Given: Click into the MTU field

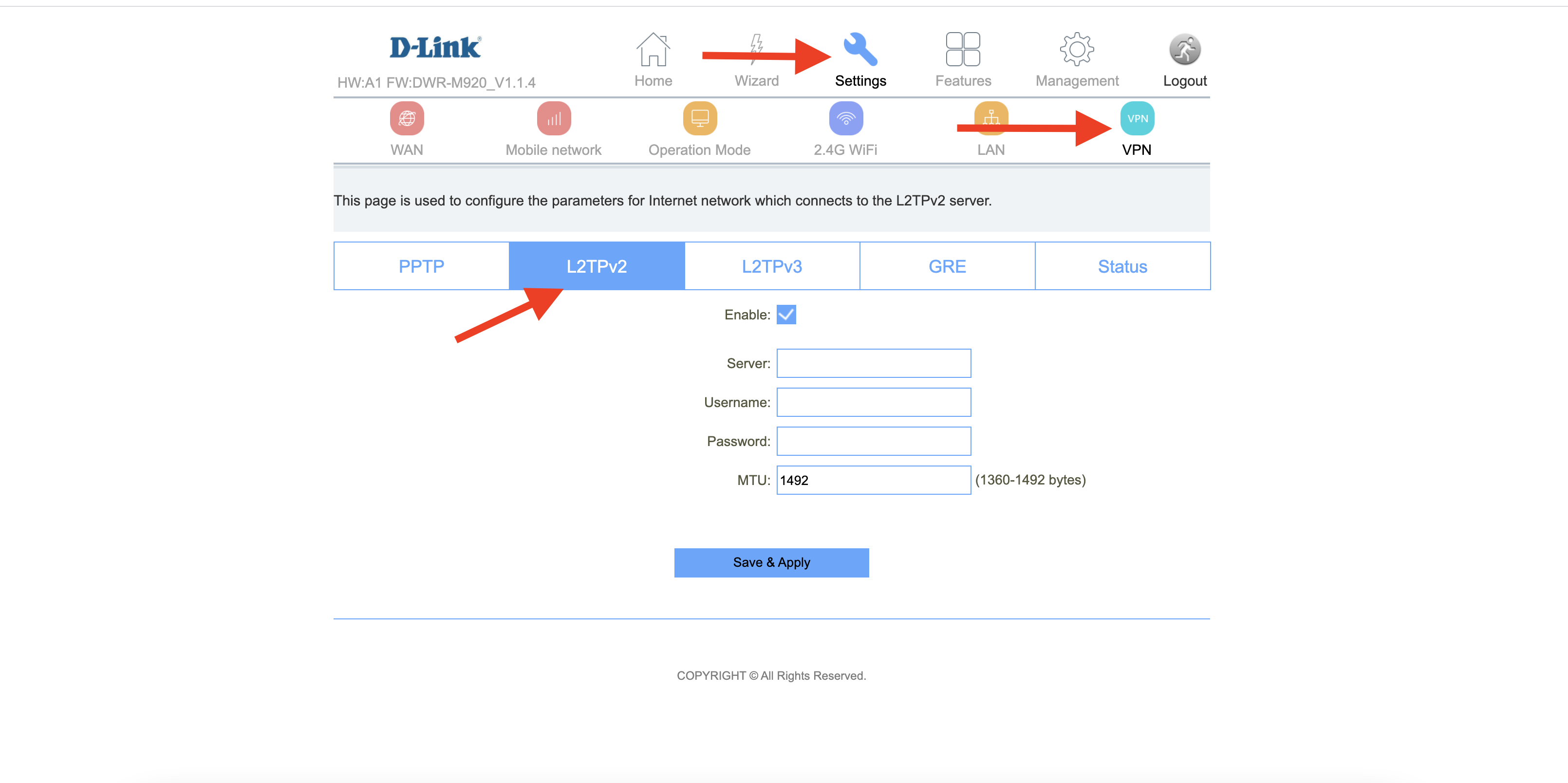Looking at the screenshot, I should coord(873,481).
